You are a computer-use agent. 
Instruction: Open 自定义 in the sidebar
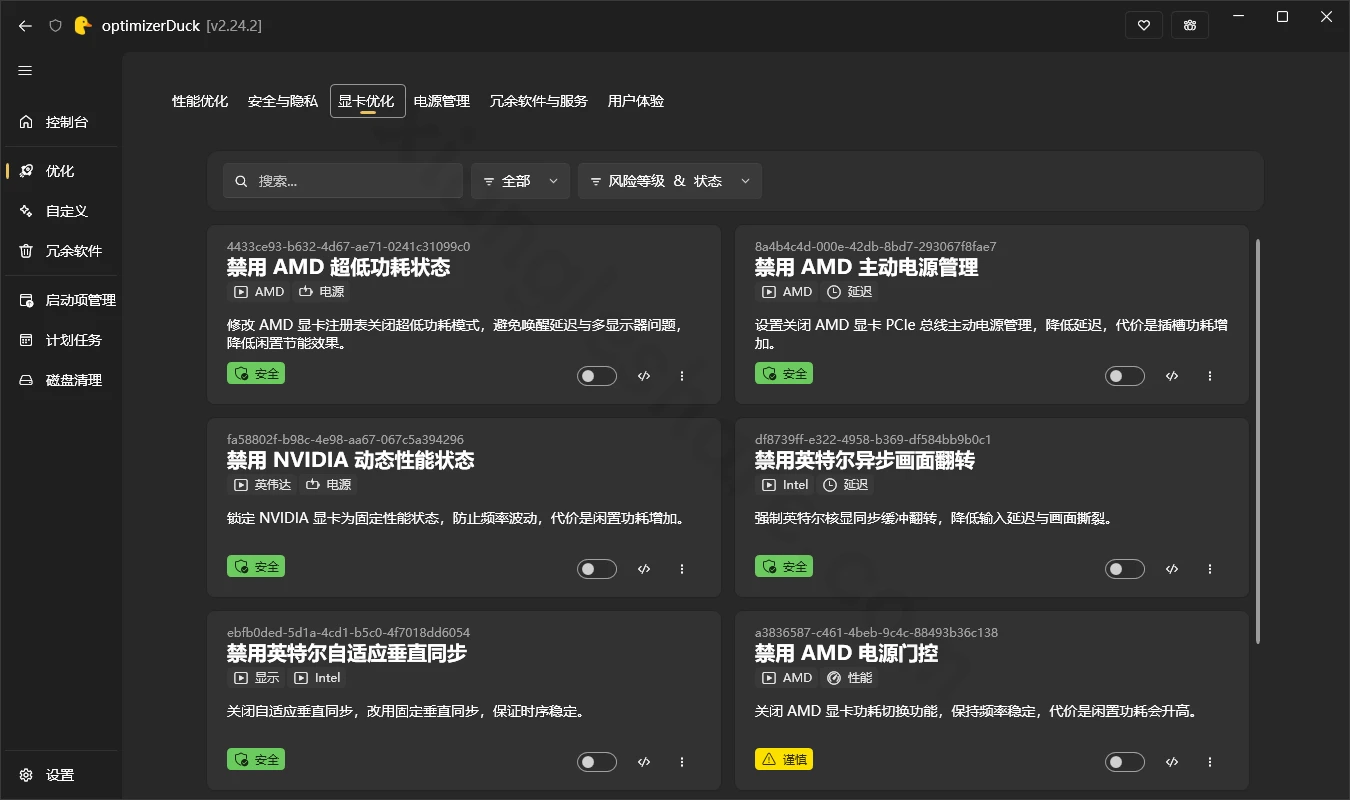point(61,211)
